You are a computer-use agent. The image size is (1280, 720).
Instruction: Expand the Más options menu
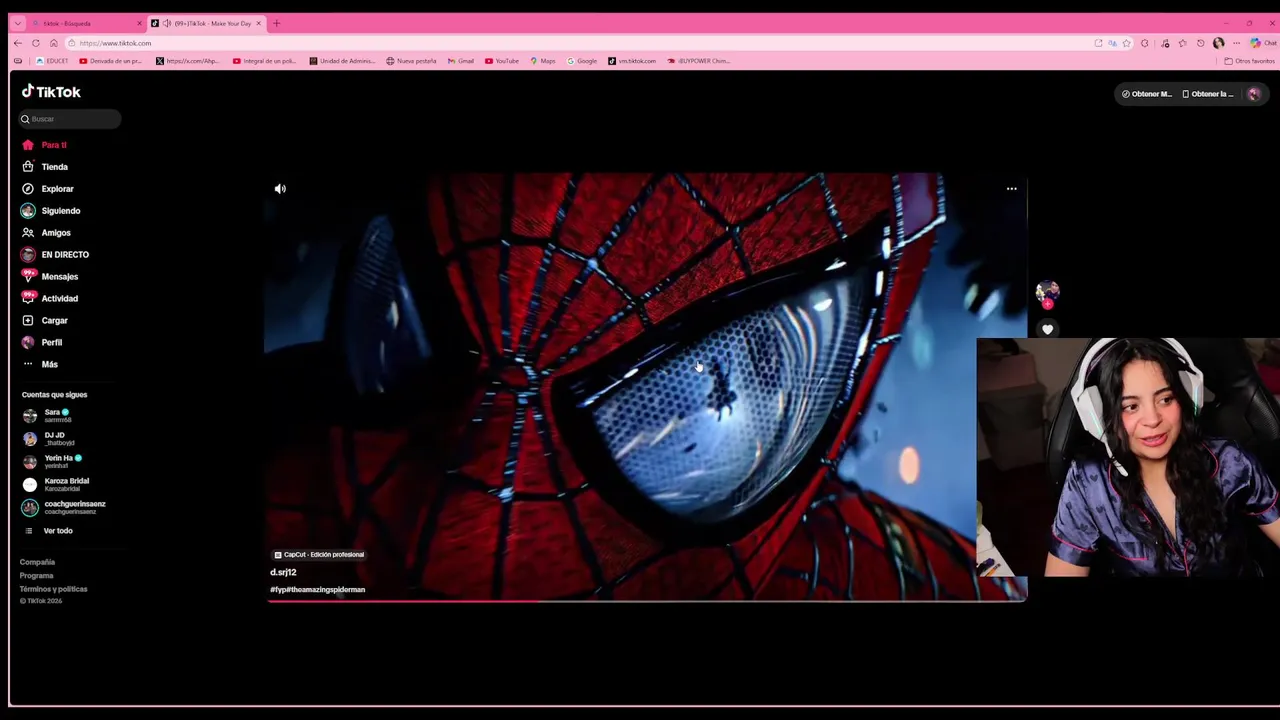40,364
